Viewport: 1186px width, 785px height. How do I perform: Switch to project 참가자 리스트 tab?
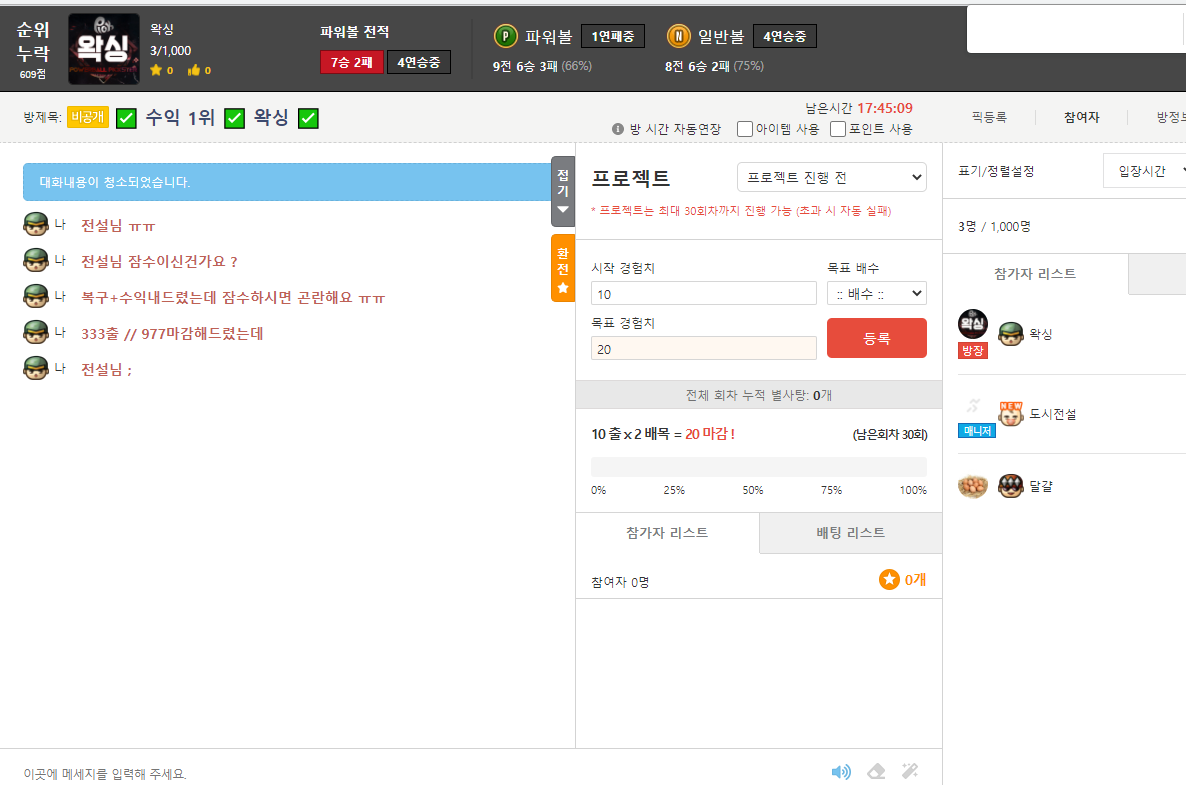coord(667,533)
